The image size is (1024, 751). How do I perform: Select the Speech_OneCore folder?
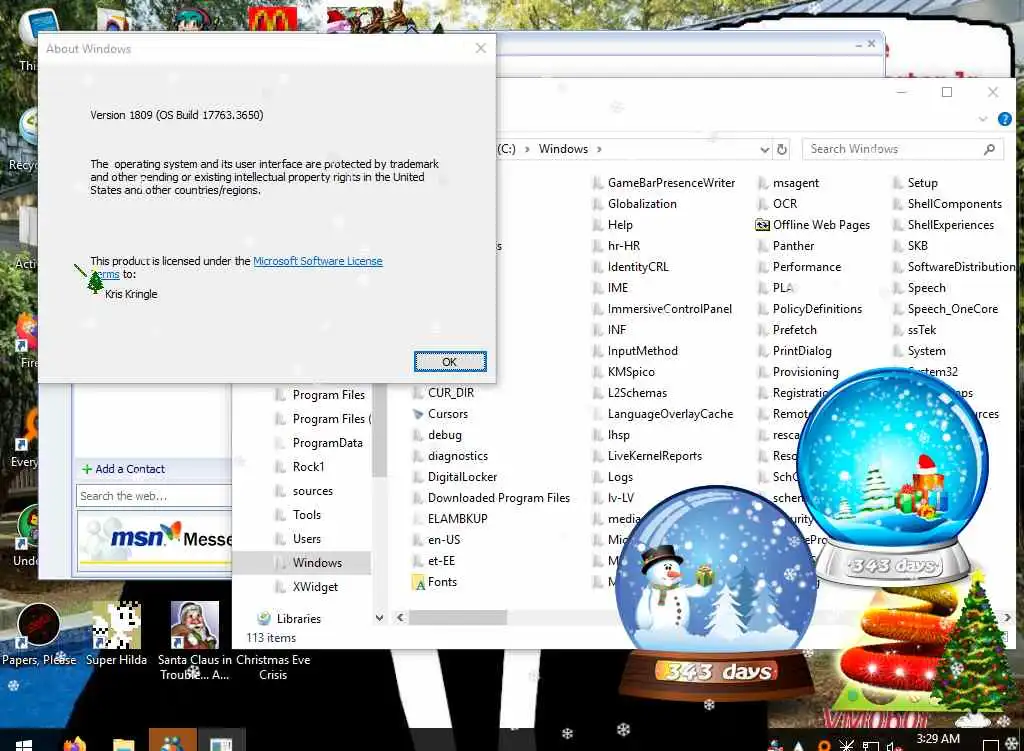tap(945, 308)
